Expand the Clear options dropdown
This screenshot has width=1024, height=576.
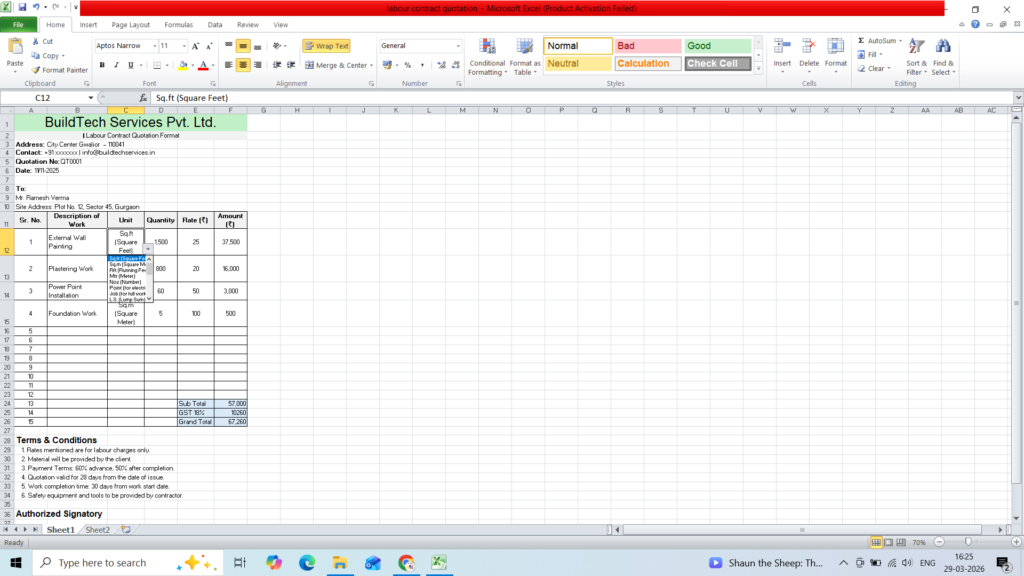(x=889, y=69)
